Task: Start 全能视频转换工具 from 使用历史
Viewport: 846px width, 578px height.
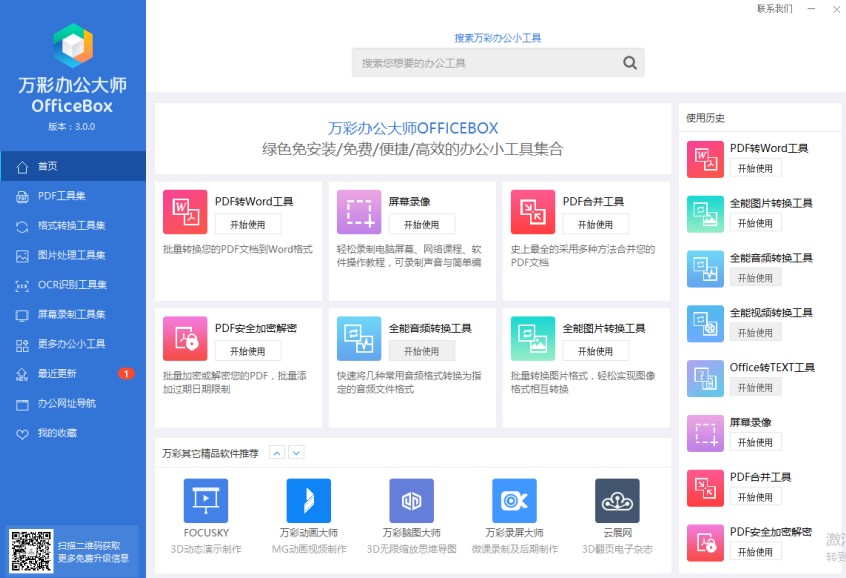Action: (755, 333)
